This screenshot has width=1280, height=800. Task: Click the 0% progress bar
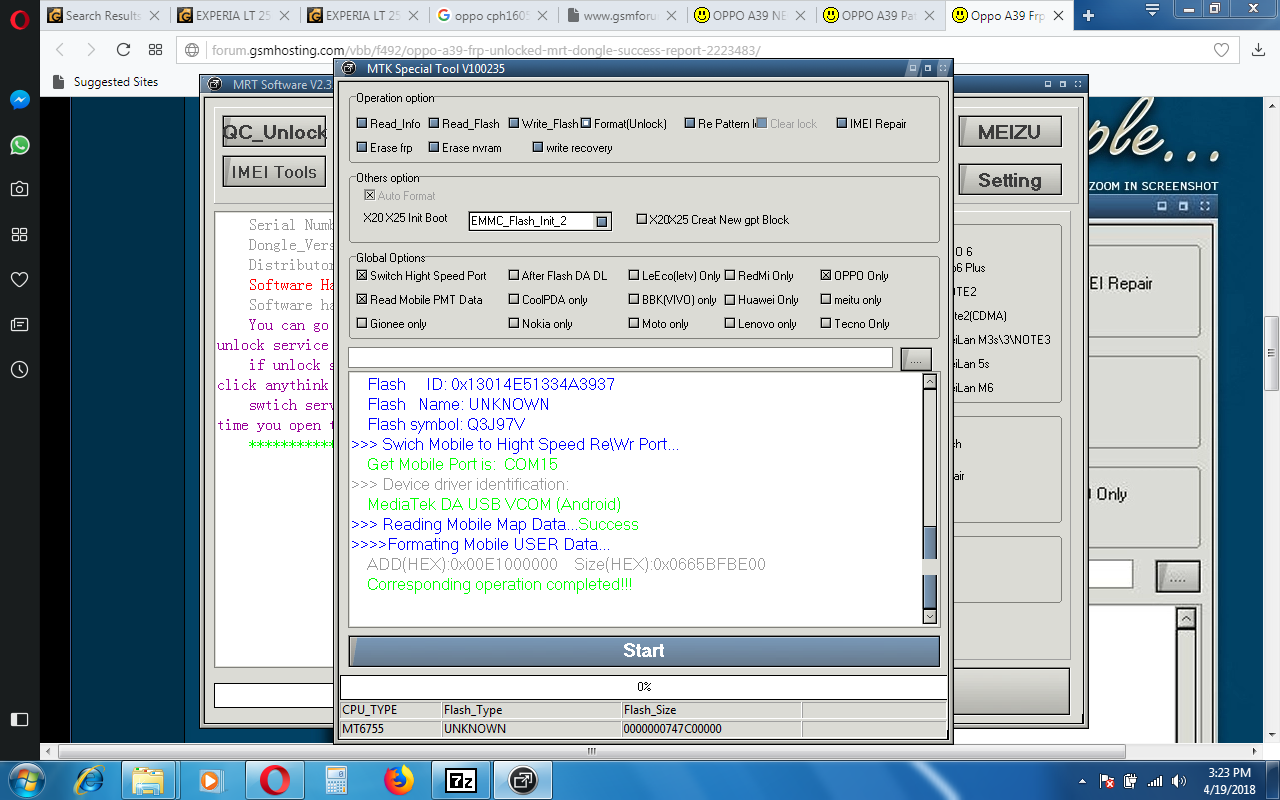(644, 687)
